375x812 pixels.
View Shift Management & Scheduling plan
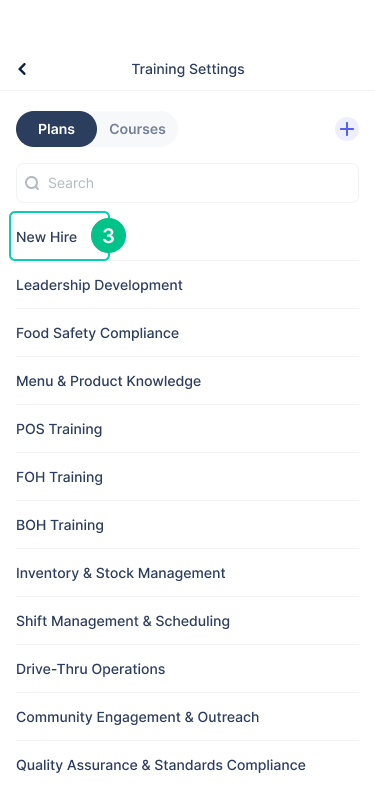click(188, 620)
